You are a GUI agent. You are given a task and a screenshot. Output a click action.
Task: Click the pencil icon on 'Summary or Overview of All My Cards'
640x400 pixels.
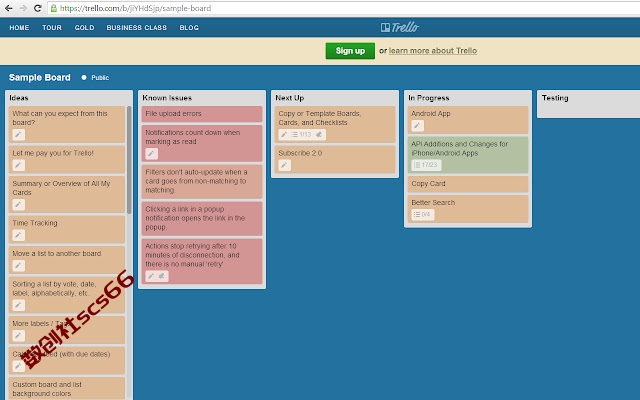coord(18,204)
